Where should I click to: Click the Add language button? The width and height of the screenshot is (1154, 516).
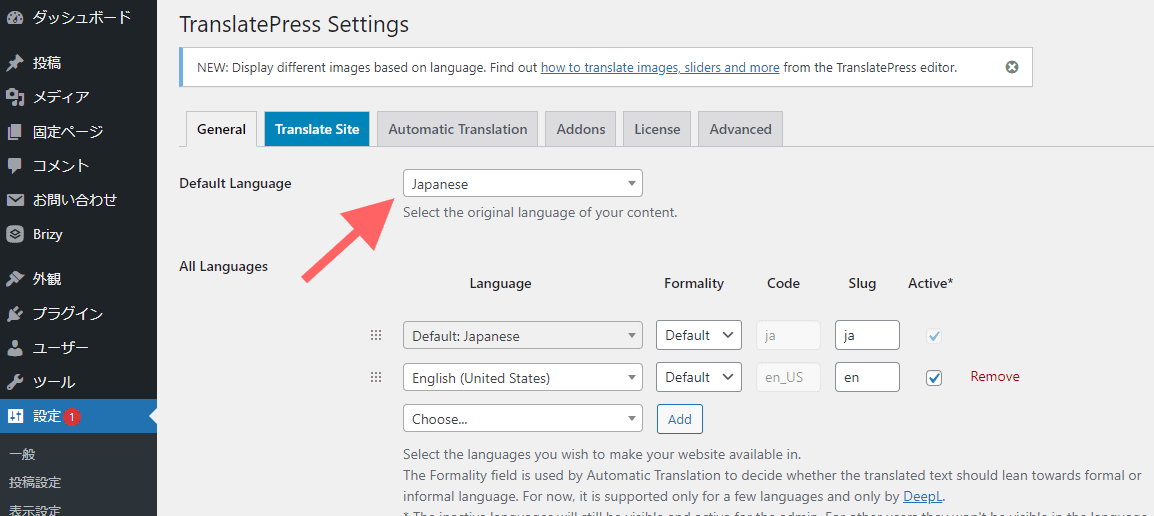(x=679, y=419)
